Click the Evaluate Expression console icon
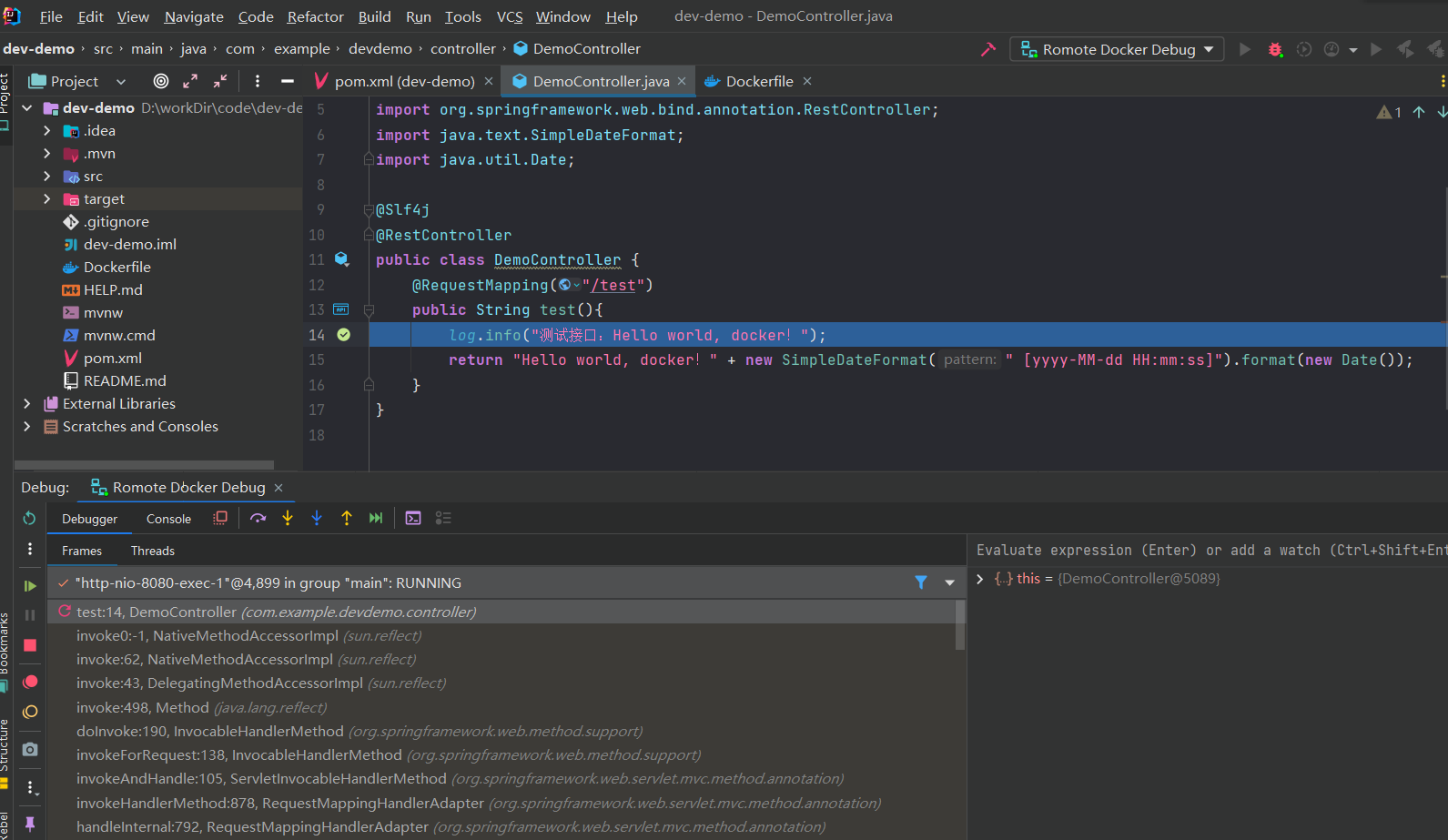 click(x=413, y=518)
